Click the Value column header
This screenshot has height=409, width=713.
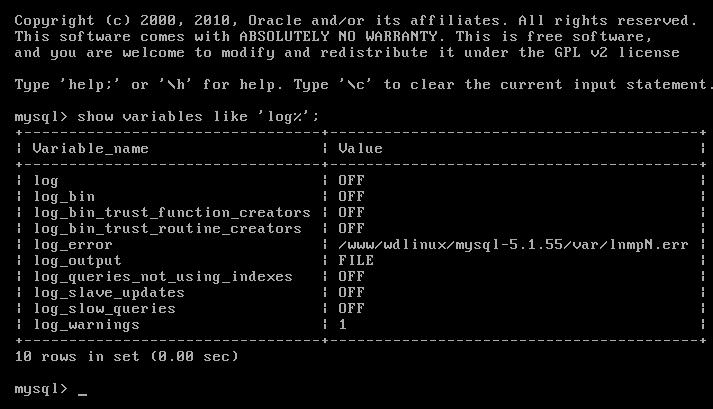[x=360, y=149]
